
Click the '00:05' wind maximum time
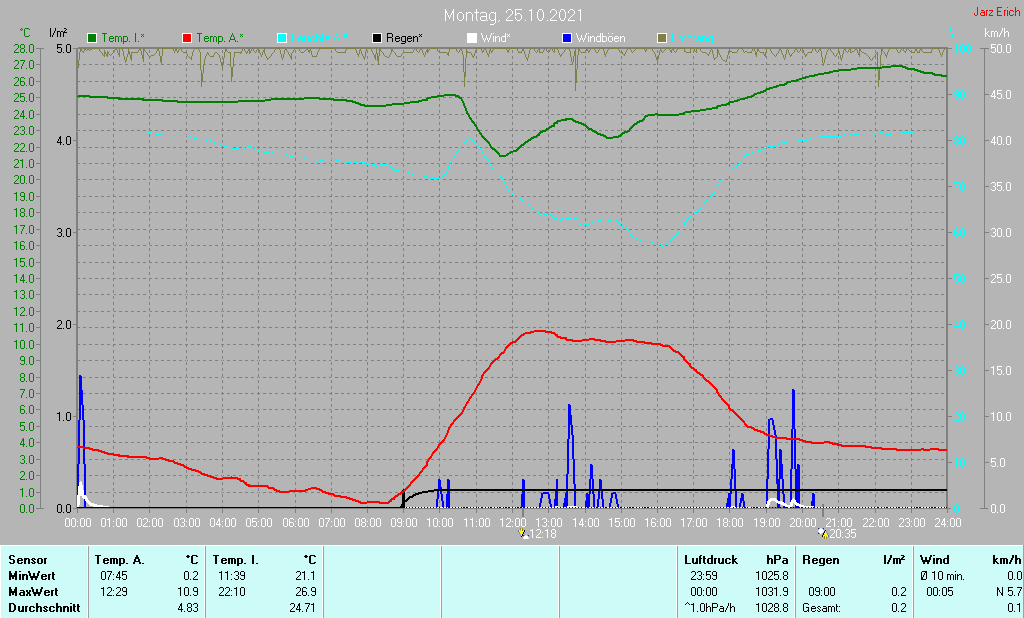[x=940, y=591]
